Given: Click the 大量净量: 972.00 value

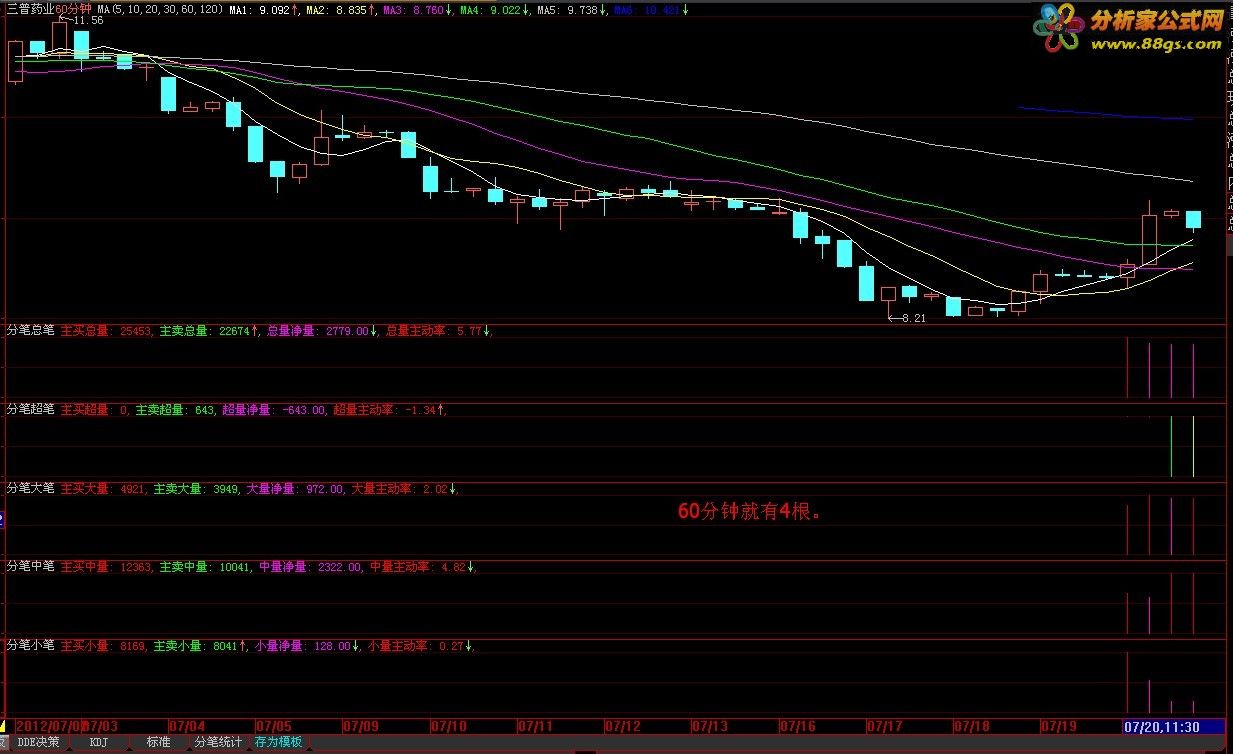Looking at the screenshot, I should pos(295,489).
